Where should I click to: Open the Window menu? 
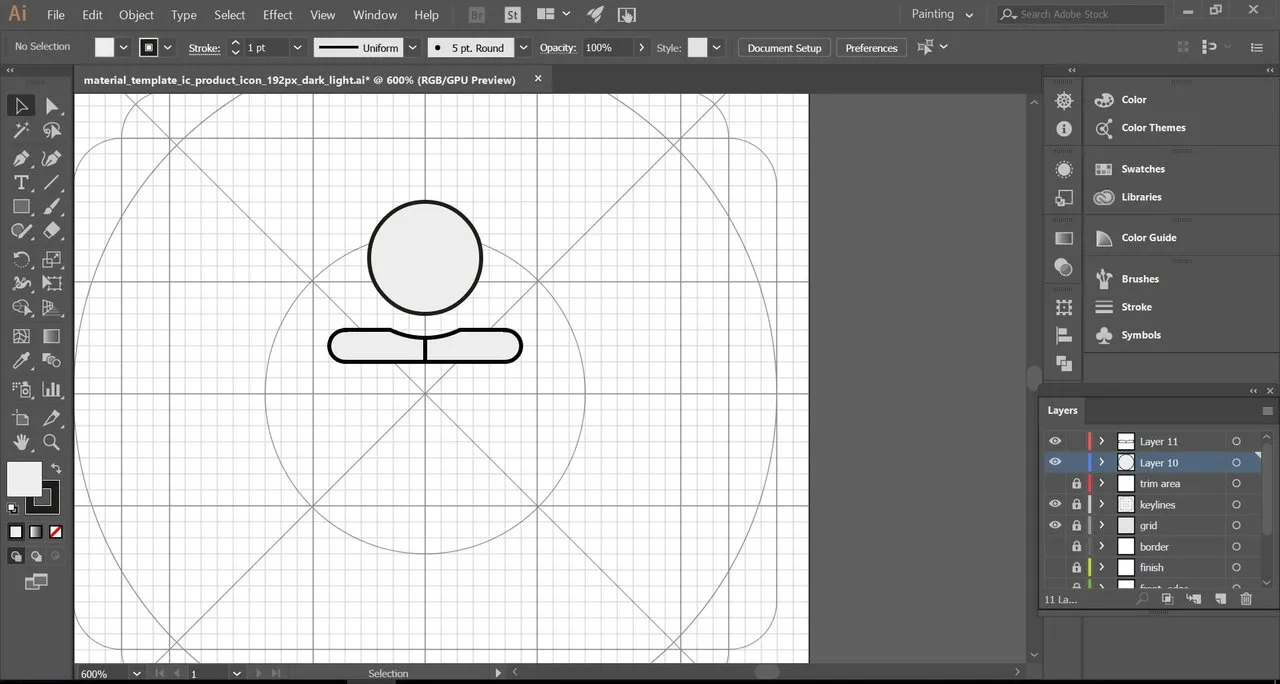pyautogui.click(x=375, y=15)
